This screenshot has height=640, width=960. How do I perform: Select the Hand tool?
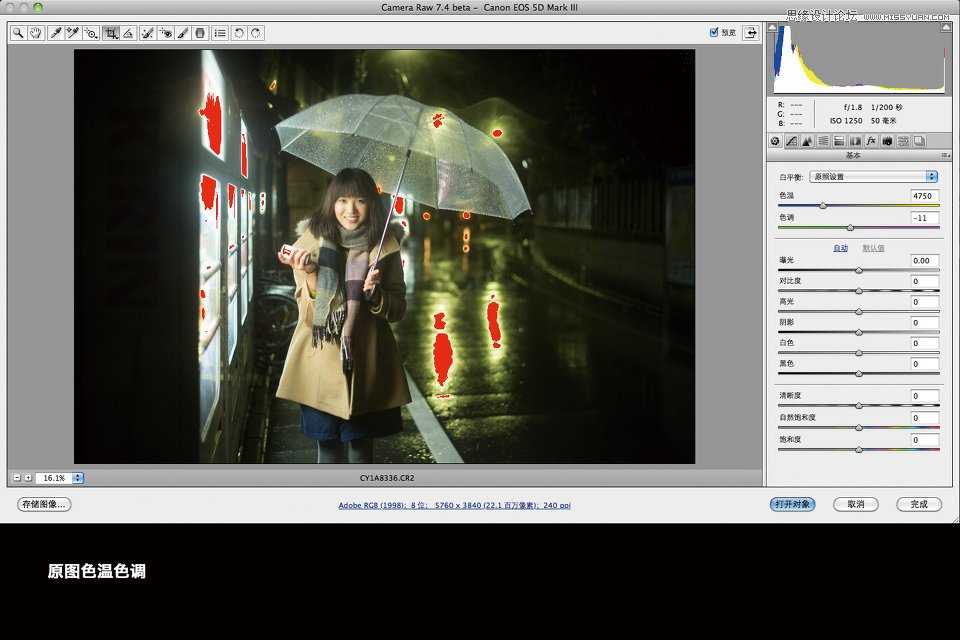[36, 32]
